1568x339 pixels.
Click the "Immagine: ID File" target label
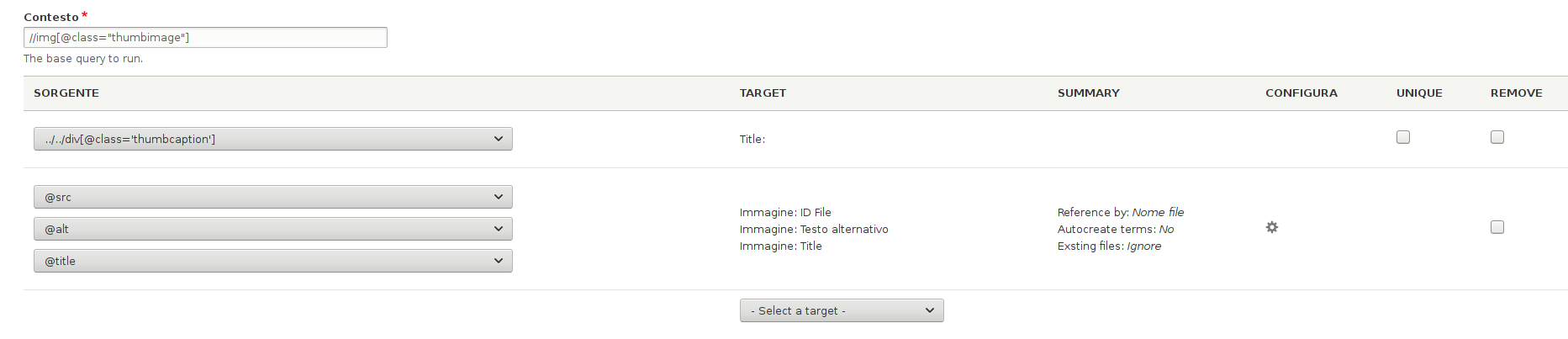785,213
